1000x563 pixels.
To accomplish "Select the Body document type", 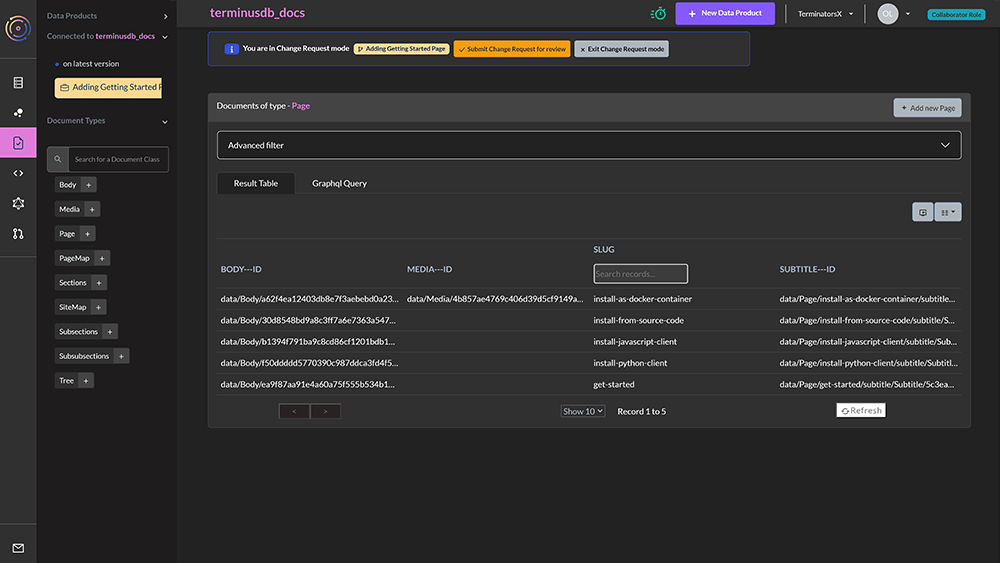I will (68, 185).
